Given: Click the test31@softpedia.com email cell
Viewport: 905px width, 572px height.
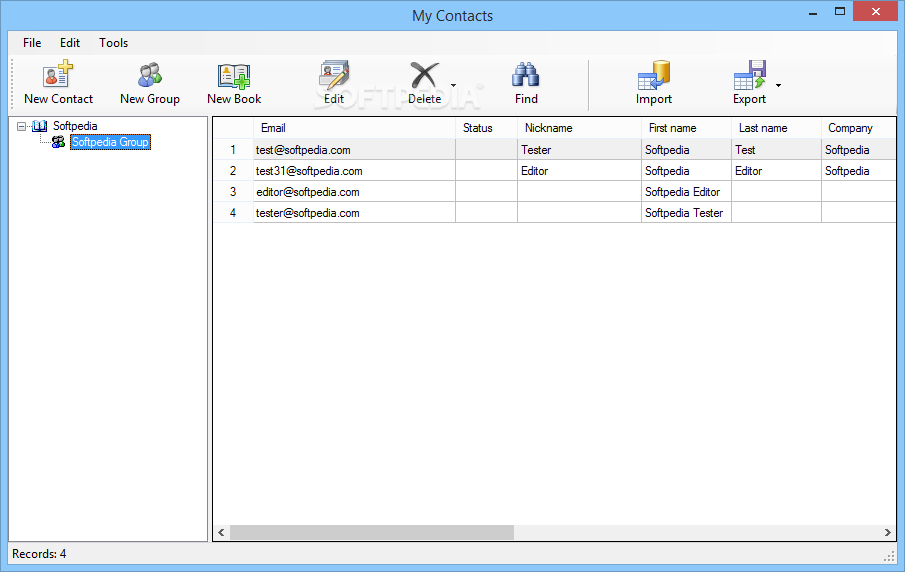Looking at the screenshot, I should (354, 171).
